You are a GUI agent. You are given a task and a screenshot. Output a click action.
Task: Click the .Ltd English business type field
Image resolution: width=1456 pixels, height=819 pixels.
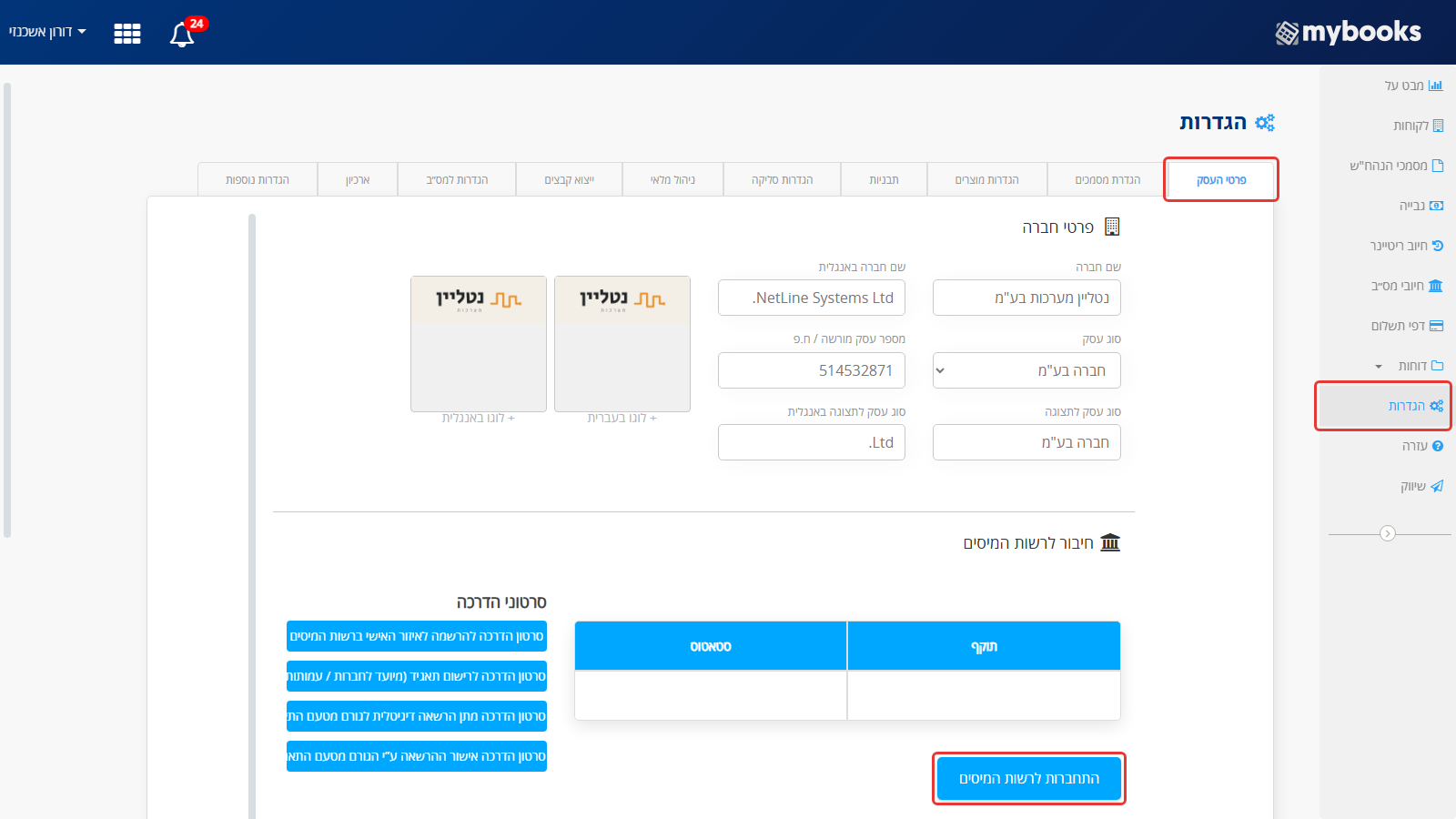(x=812, y=442)
